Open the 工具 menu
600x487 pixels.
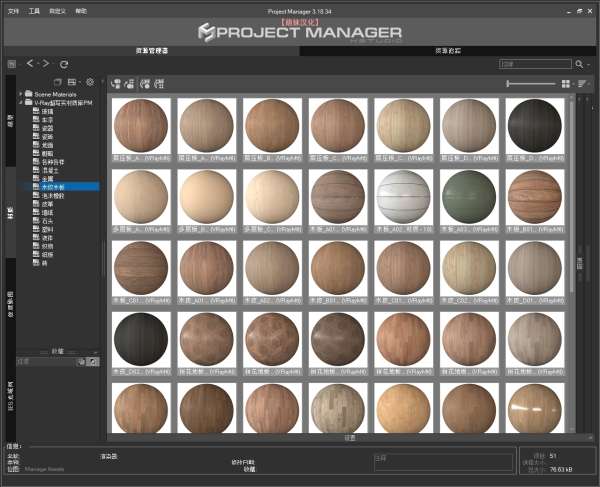35,9
